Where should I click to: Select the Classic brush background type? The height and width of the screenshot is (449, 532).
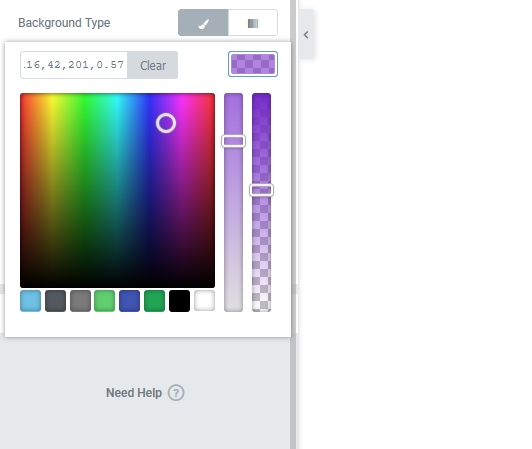[203, 23]
